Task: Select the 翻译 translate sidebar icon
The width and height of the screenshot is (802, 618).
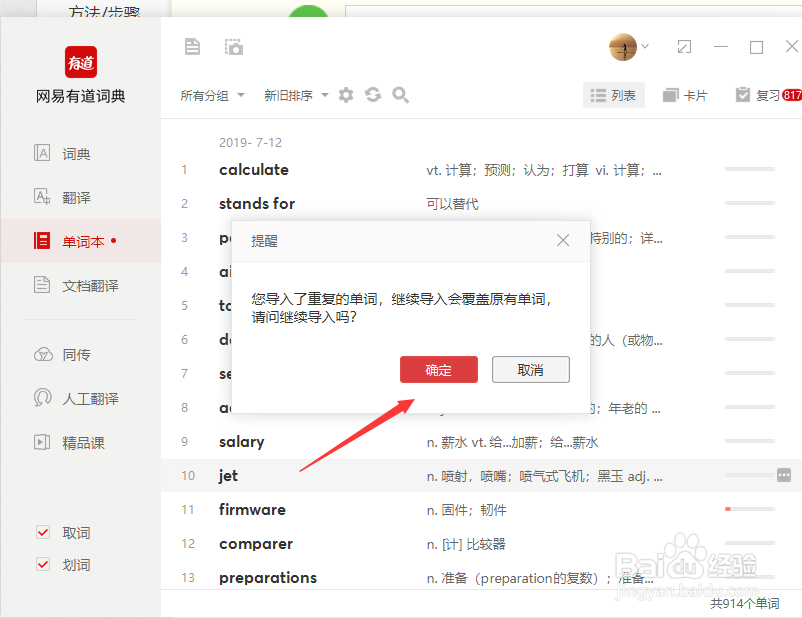Action: tap(60, 196)
